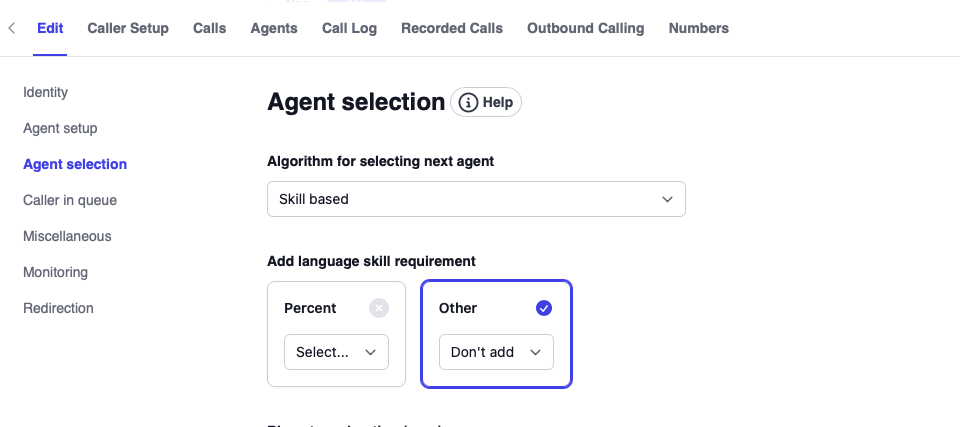
Task: Click the back chevron arrow icon
Action: [x=11, y=28]
